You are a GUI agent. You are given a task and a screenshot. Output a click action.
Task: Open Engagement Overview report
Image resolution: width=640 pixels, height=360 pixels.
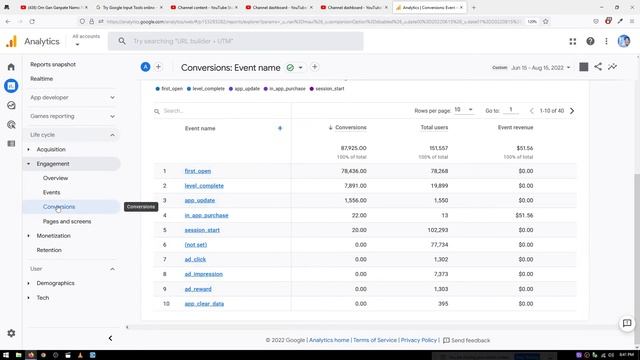[56, 178]
